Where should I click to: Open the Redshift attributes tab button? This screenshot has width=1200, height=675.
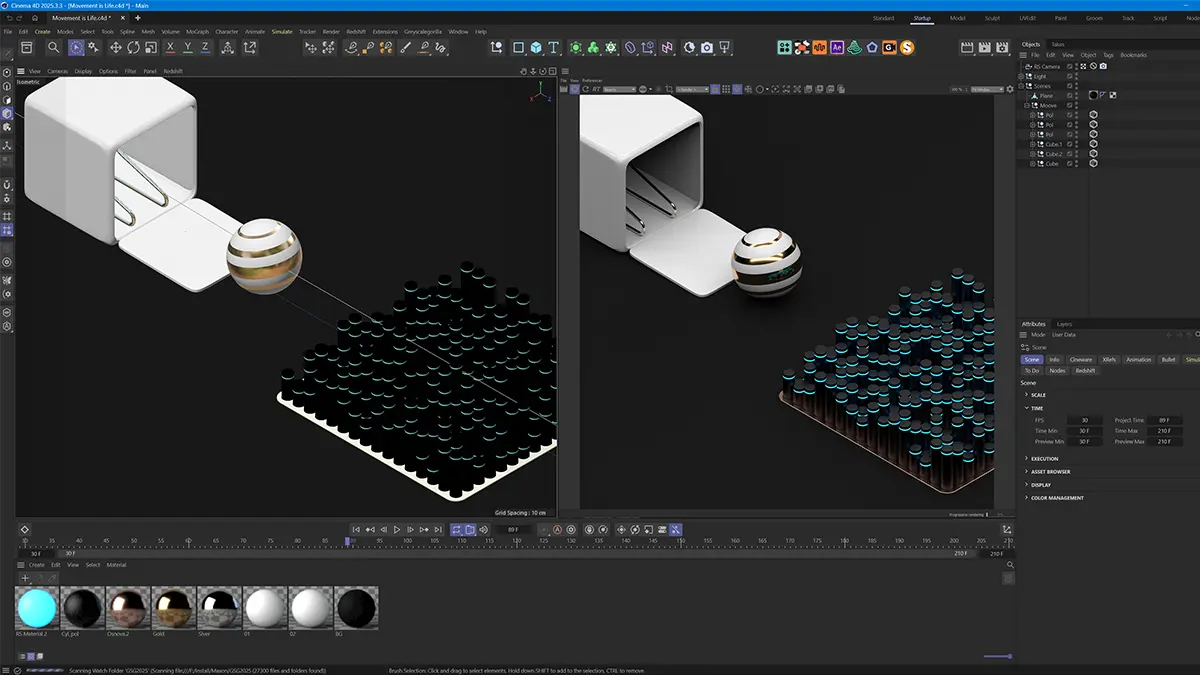[1085, 371]
